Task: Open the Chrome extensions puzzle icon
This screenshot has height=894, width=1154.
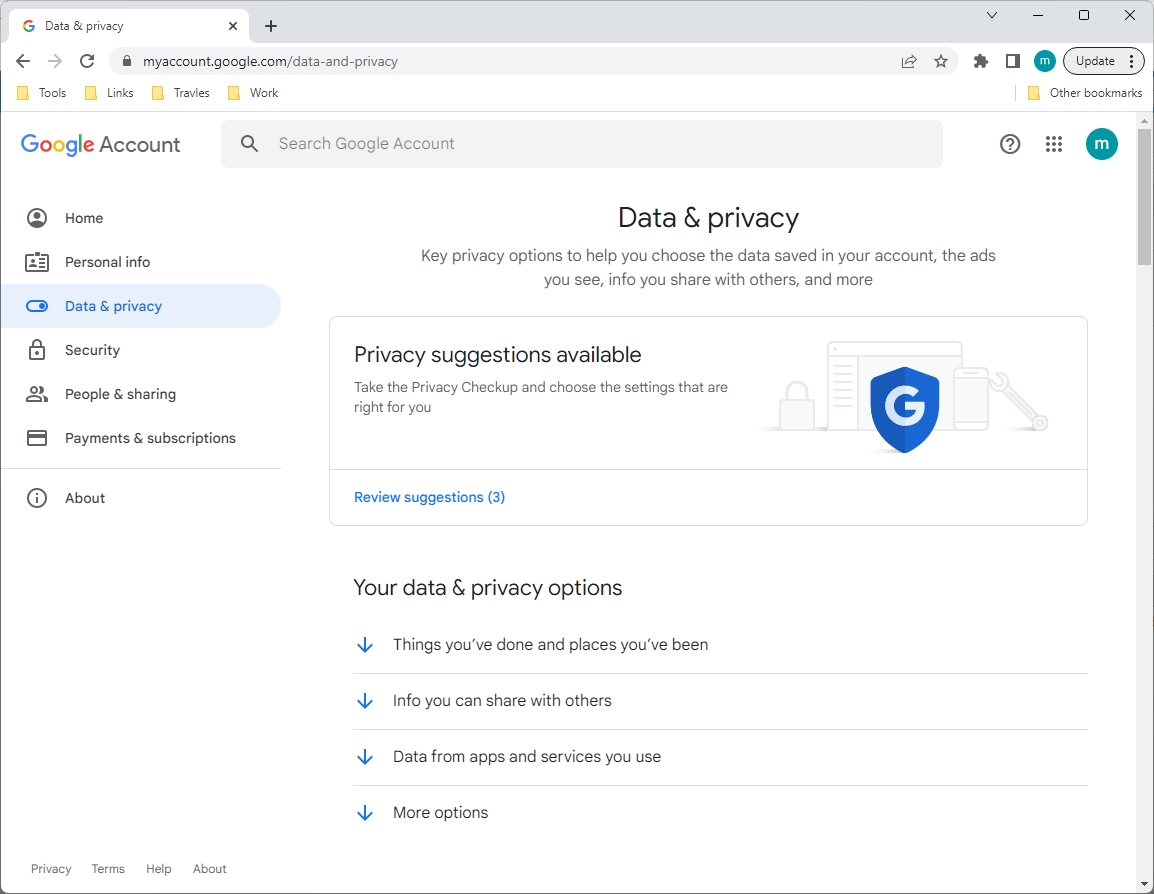Action: pos(981,61)
